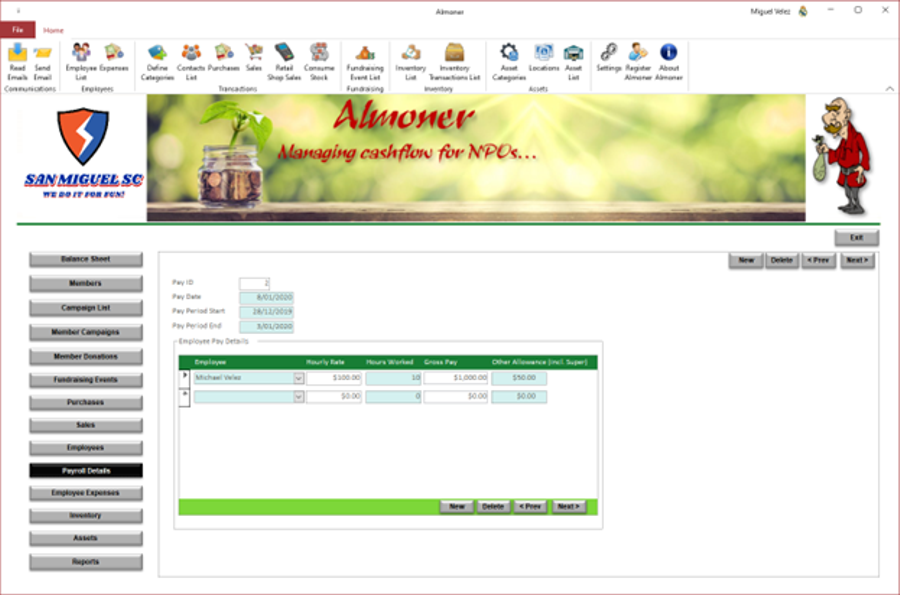The image size is (900, 595).
Task: Delete the employee pay line via the green bar Delete button
Action: click(492, 507)
